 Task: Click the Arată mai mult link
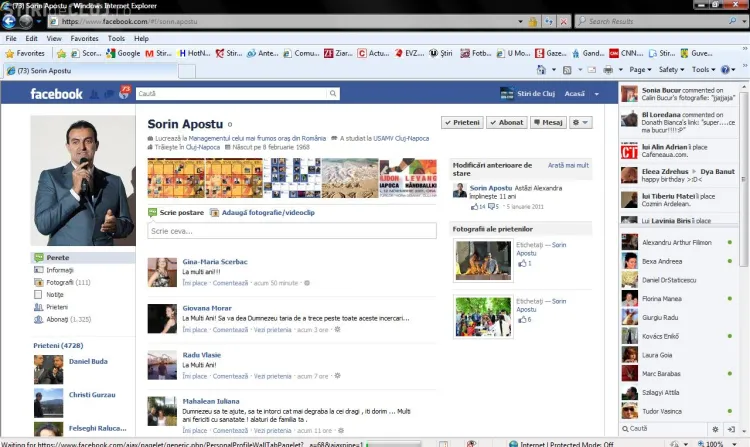(568, 165)
